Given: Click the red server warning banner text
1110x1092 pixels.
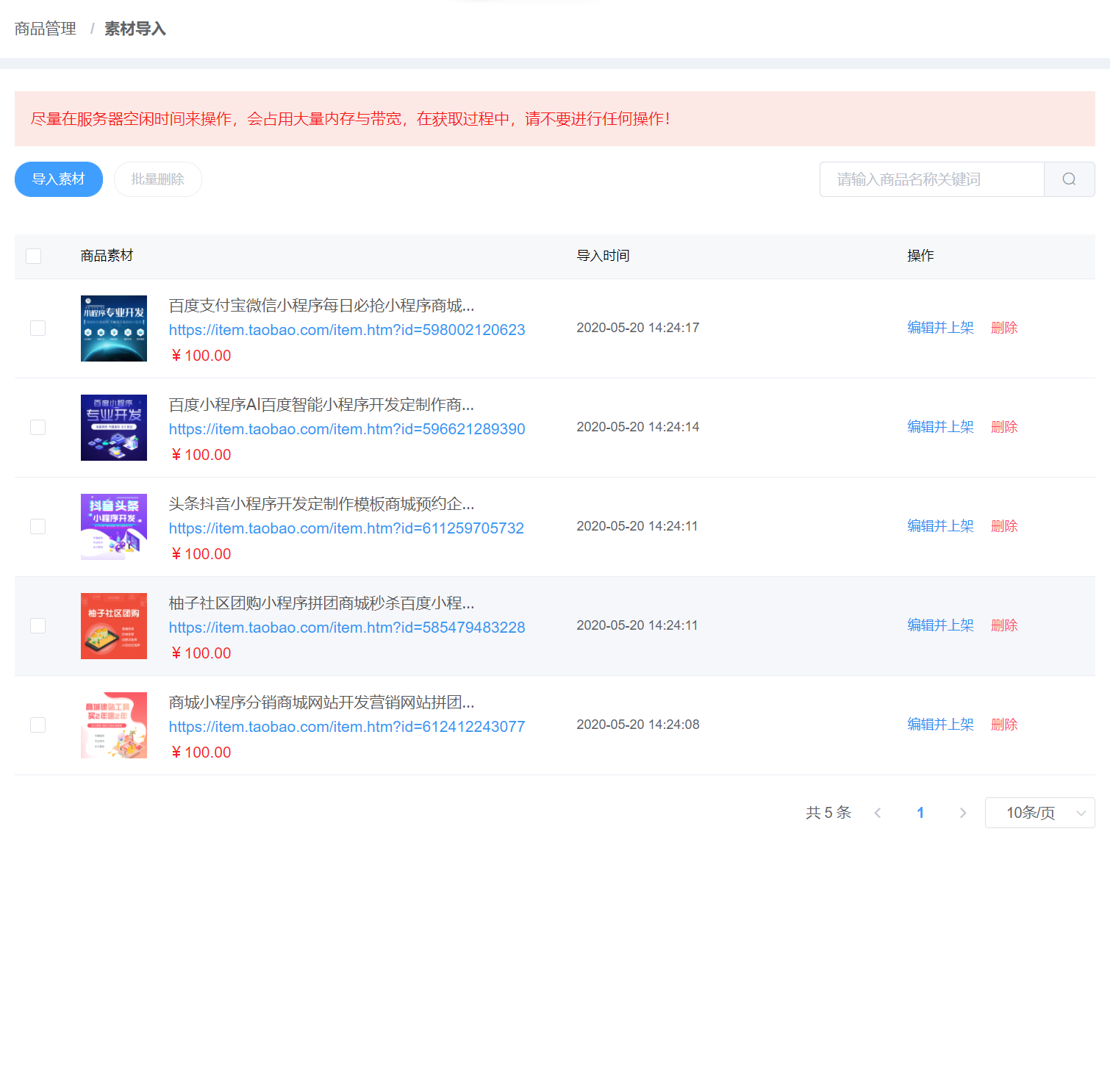Looking at the screenshot, I should (x=350, y=119).
